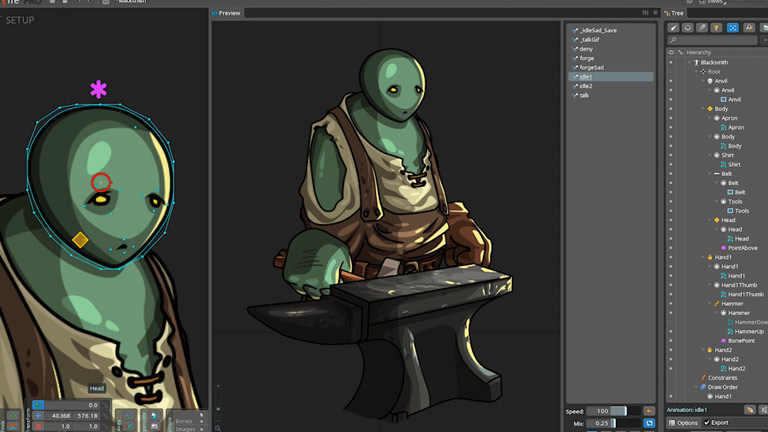This screenshot has height=432, width=768.
Task: Click the X translation field 40.368
Action: pos(60,415)
